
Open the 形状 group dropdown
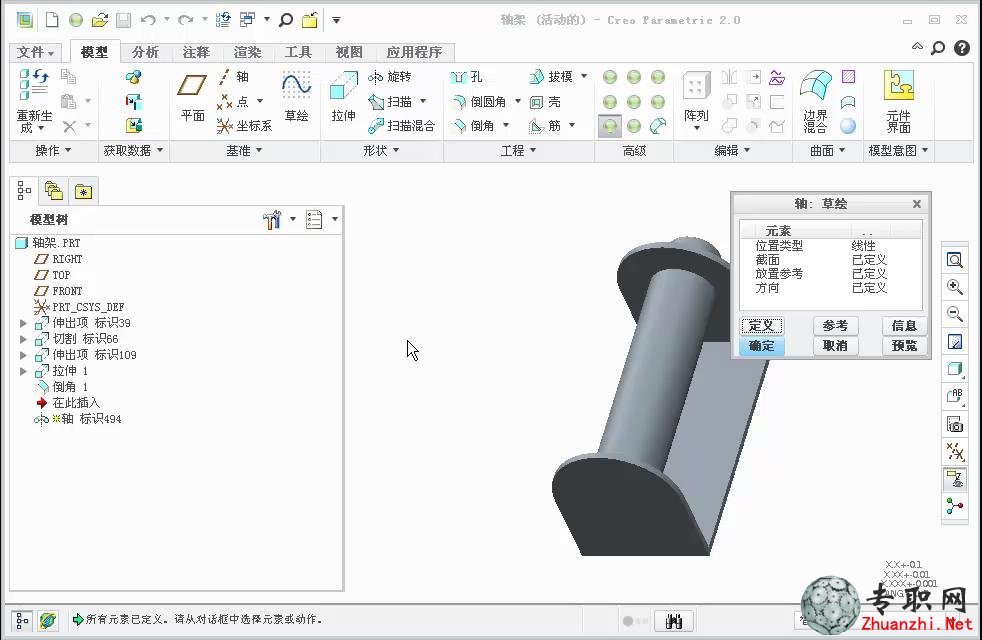[381, 151]
